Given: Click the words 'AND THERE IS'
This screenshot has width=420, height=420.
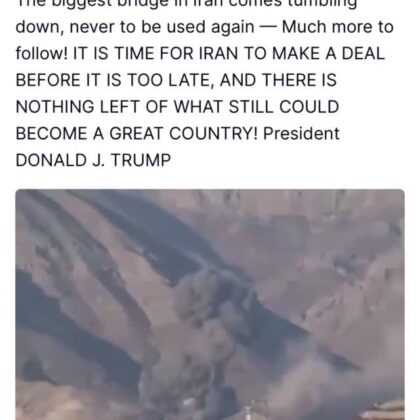Looking at the screenshot, I should click(278, 80).
